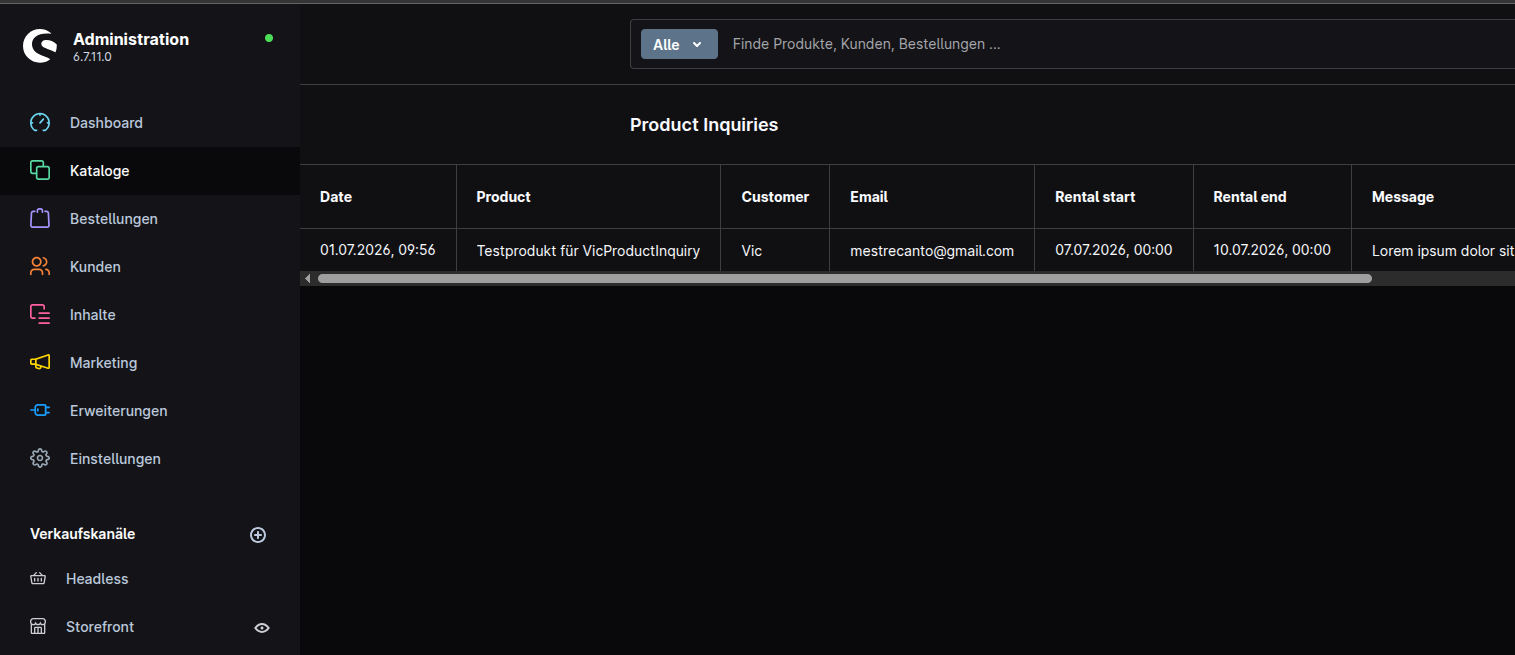Open Storefront via the eye icon
The height and width of the screenshot is (655, 1515).
[262, 628]
